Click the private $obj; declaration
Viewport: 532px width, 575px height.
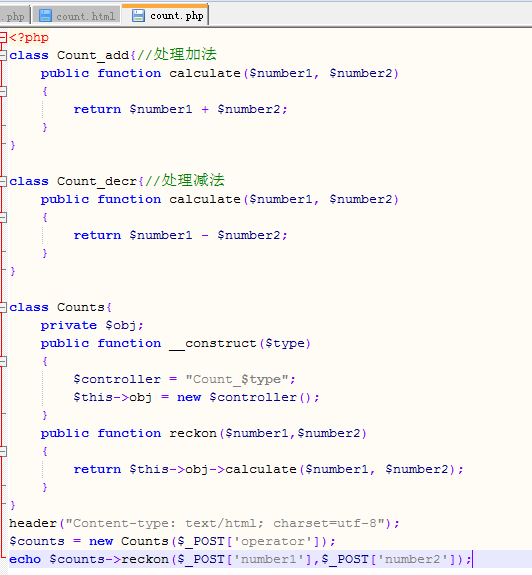(x=92, y=325)
